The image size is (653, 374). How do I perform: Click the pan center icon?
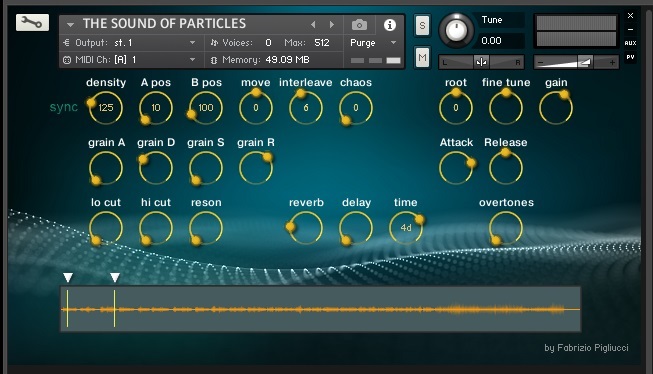481,62
